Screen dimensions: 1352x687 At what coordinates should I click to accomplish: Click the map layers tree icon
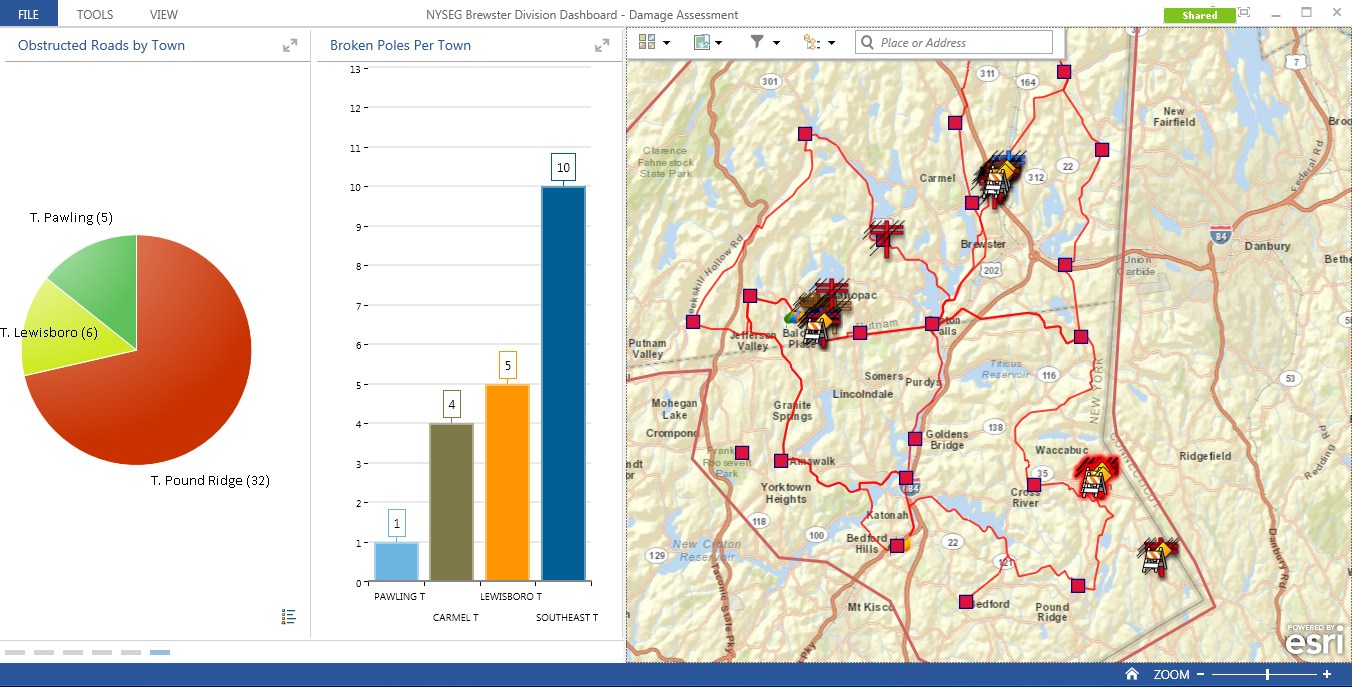pos(811,42)
